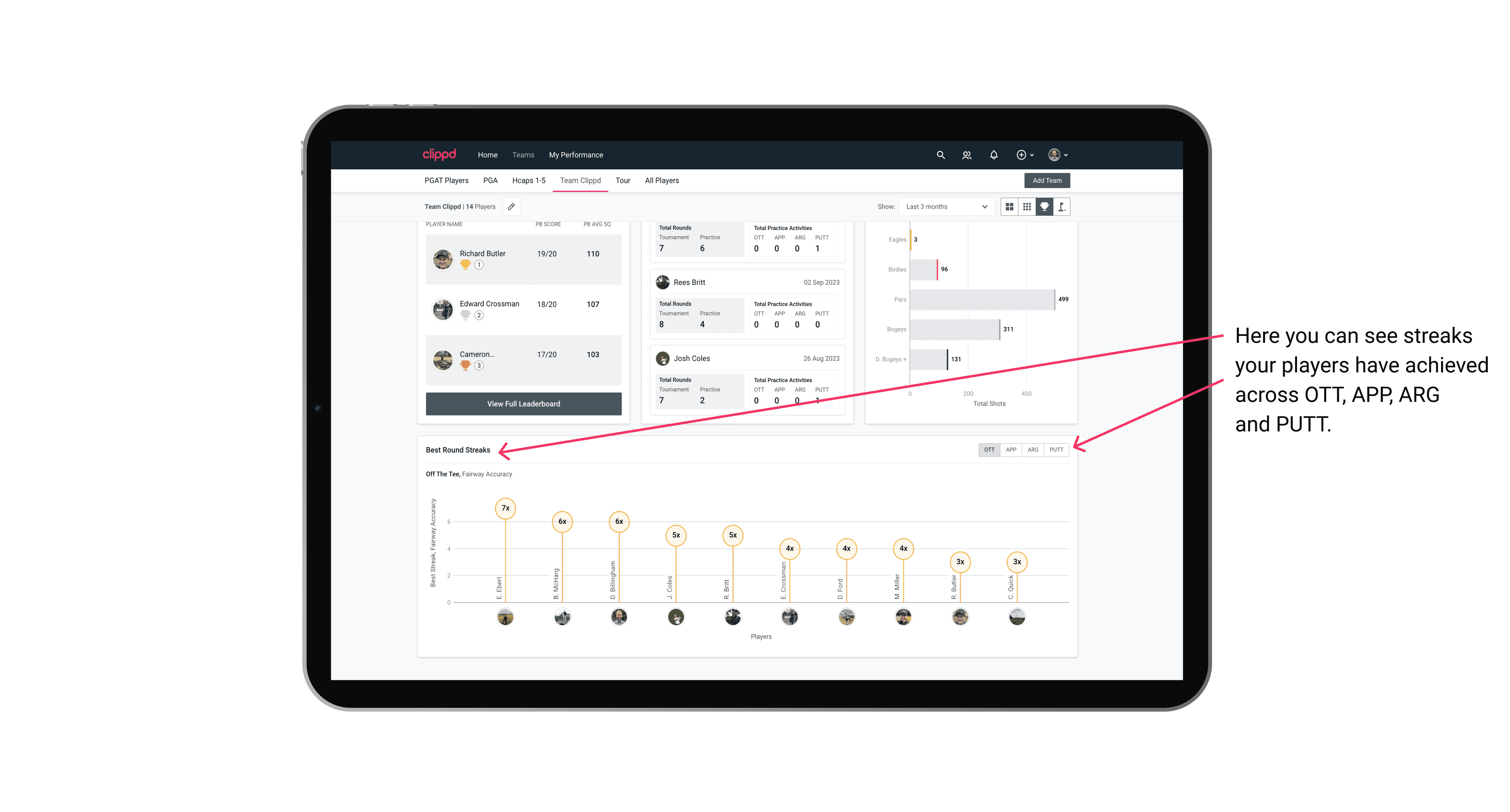
Task: Select the Tour tab in navigation
Action: (621, 181)
